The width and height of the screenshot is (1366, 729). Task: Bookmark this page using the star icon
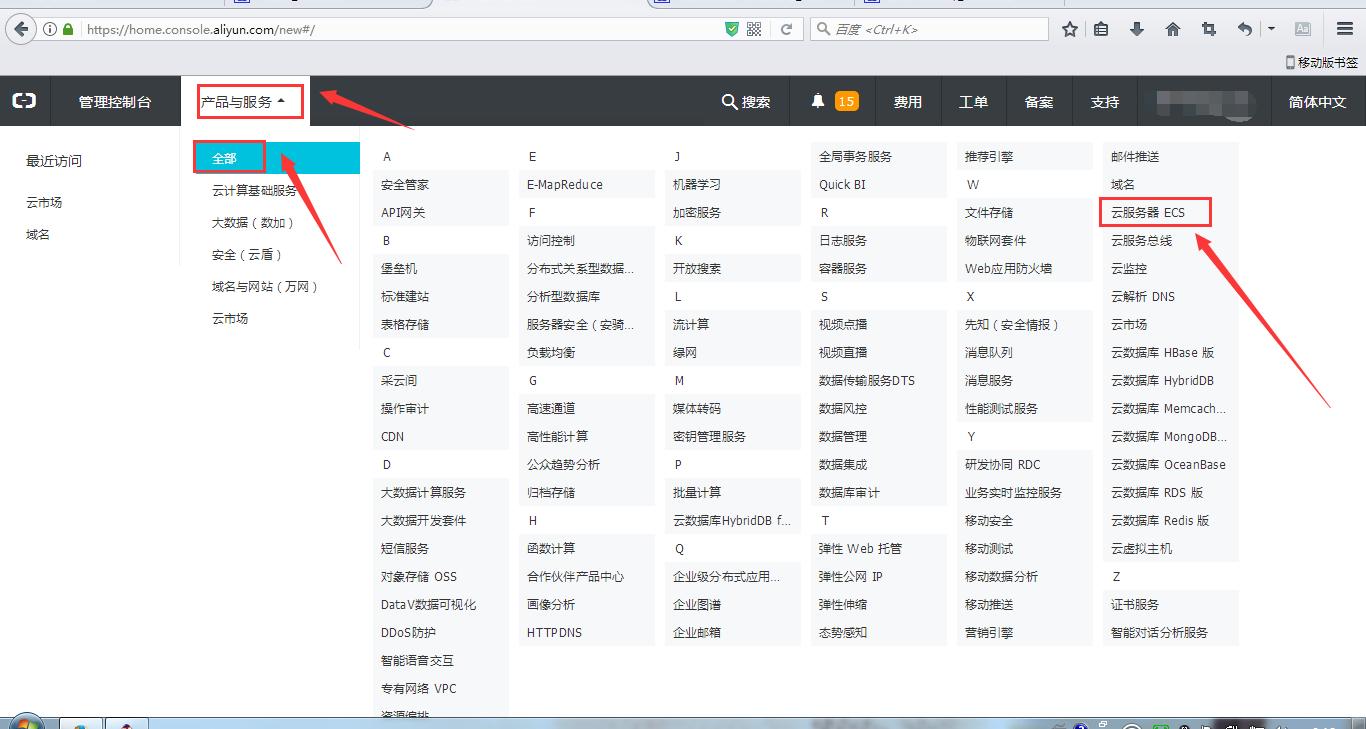pos(1069,29)
